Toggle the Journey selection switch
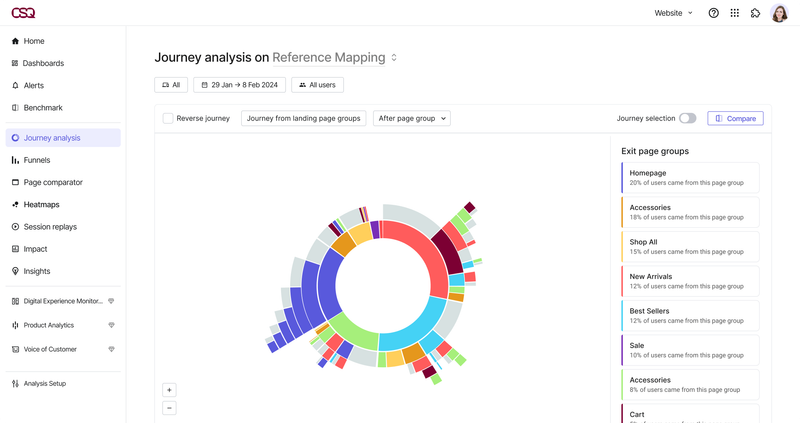 (687, 118)
